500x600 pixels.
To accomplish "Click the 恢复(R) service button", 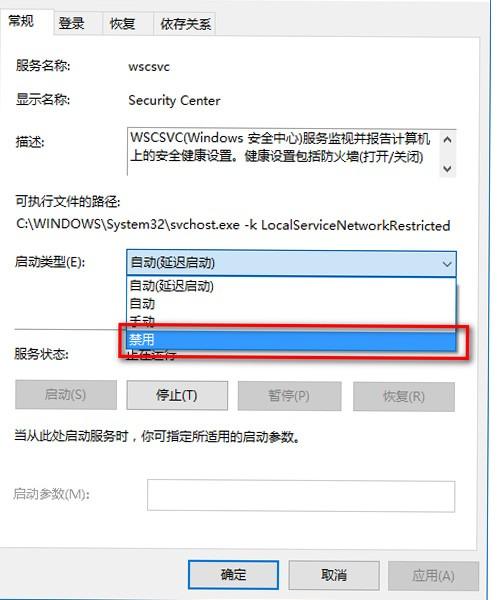I will [x=404, y=396].
